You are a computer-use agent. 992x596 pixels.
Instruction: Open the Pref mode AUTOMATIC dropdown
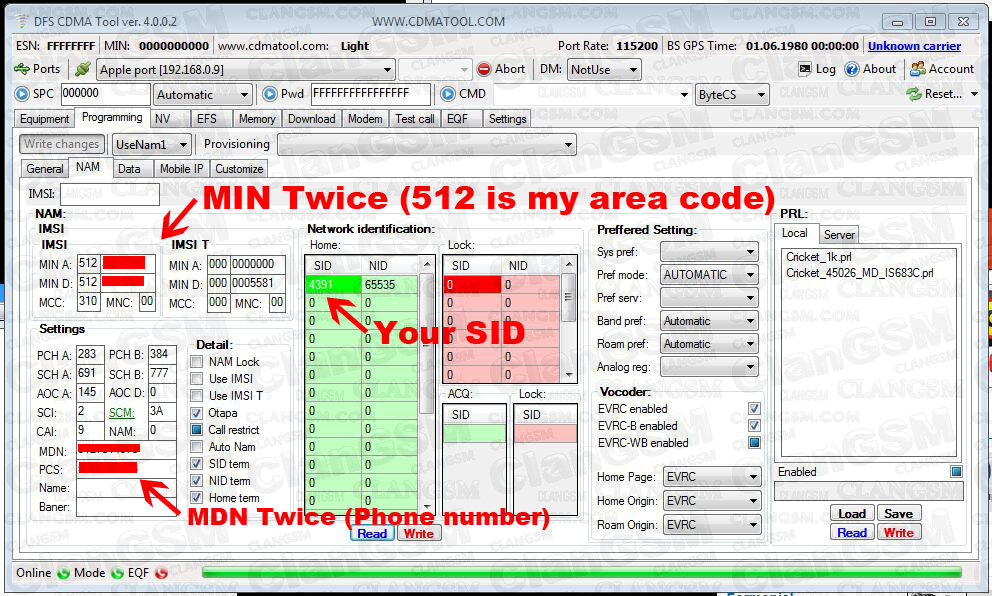point(749,275)
